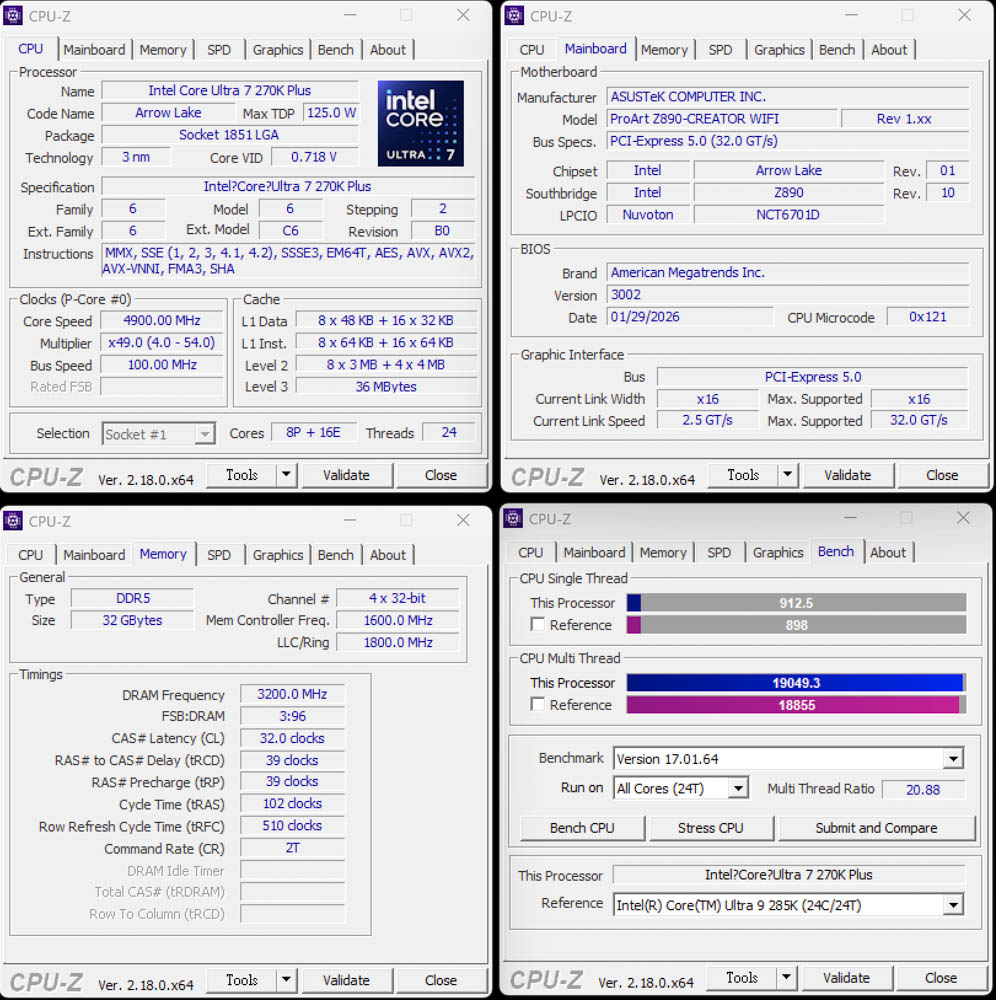Open the Benchmark version dropdown
This screenshot has height=1000, width=996.
point(952,759)
